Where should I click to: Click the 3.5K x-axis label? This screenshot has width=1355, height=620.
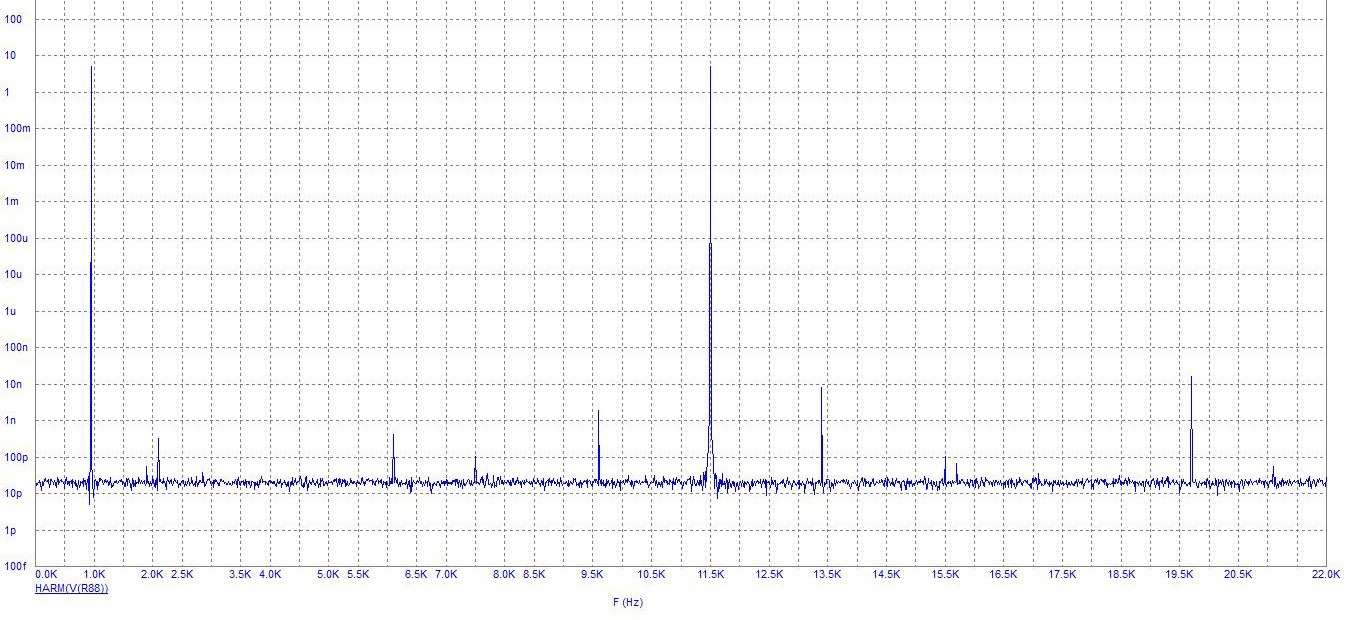point(240,575)
